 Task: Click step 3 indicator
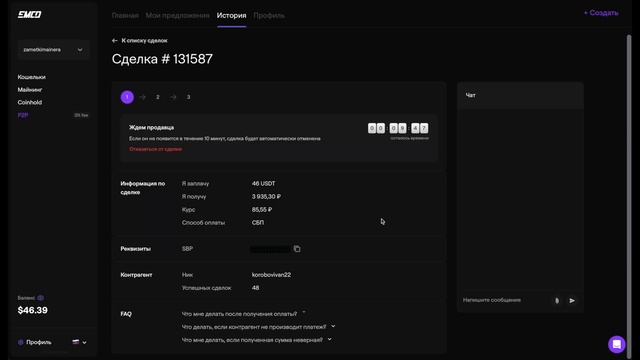pyautogui.click(x=188, y=97)
